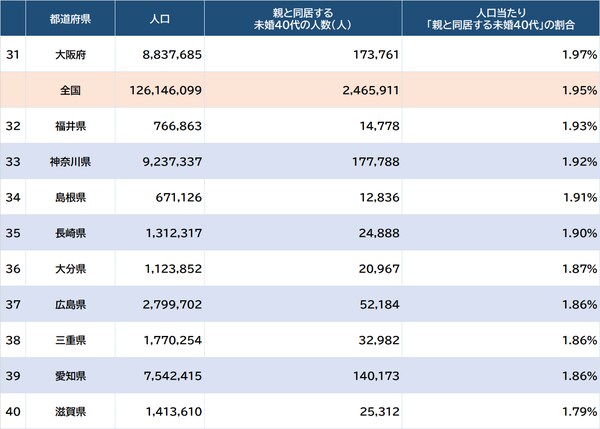Click the 大阪府 prefecture cell

(69, 53)
